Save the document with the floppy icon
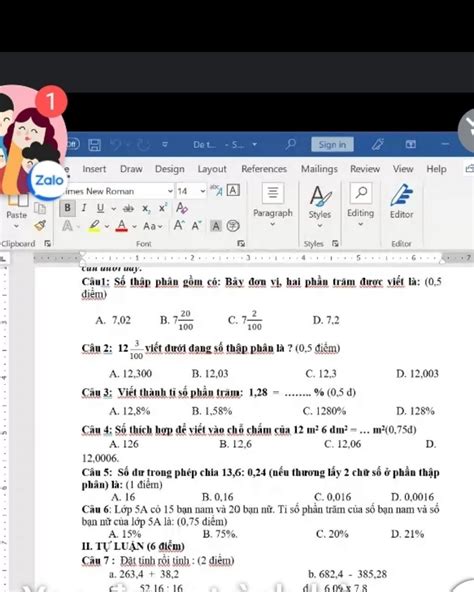The width and height of the screenshot is (474, 592). coord(94,145)
